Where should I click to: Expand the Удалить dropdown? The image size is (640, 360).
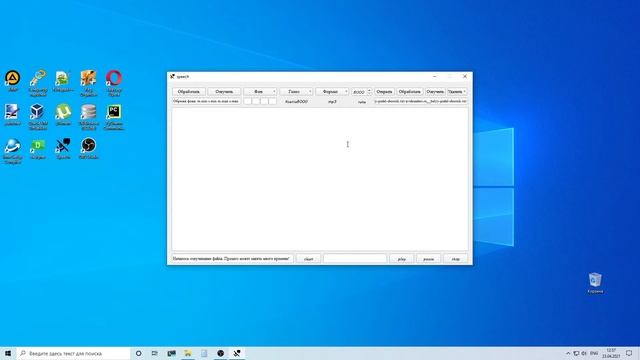pyautogui.click(x=457, y=91)
